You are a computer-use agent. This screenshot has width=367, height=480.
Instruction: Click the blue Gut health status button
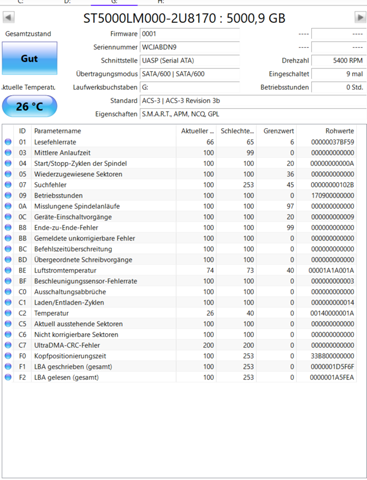[x=30, y=58]
